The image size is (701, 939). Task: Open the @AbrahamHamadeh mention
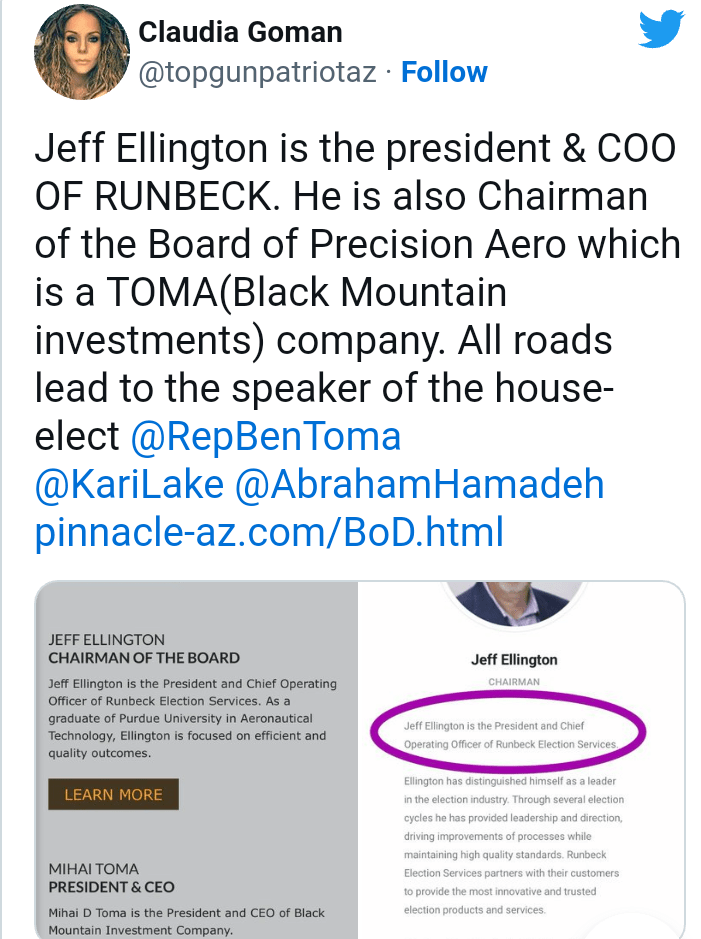tap(419, 485)
